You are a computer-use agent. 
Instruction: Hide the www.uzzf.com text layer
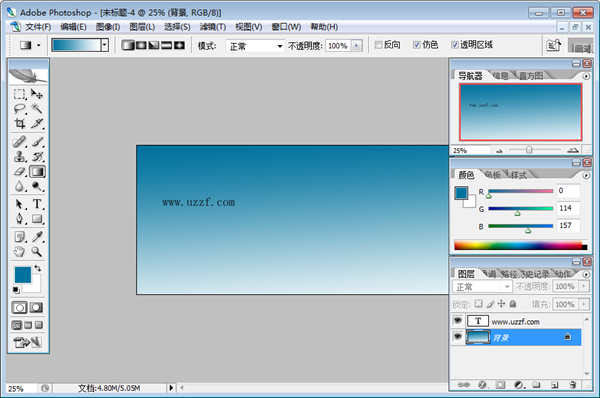pyautogui.click(x=458, y=320)
